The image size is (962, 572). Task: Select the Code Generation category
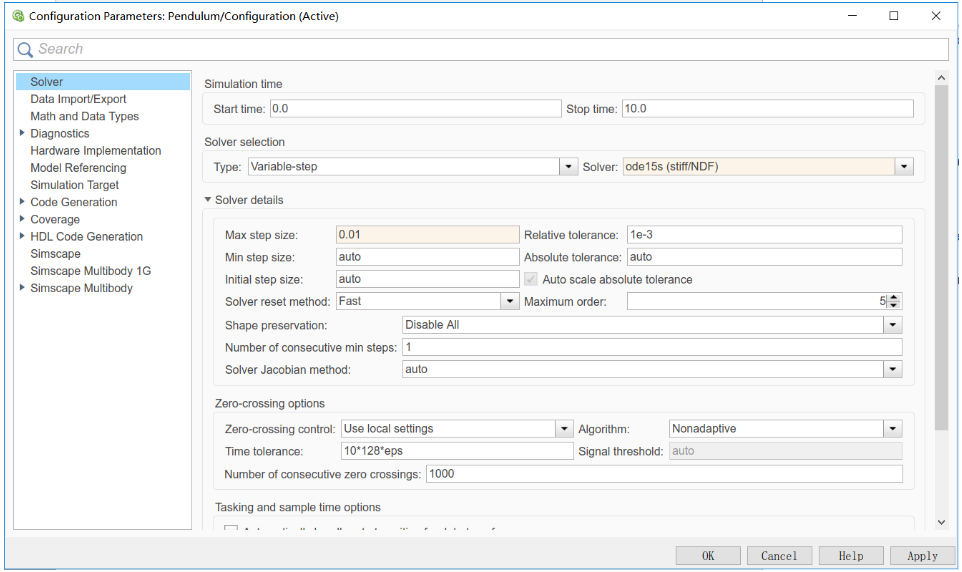click(74, 202)
